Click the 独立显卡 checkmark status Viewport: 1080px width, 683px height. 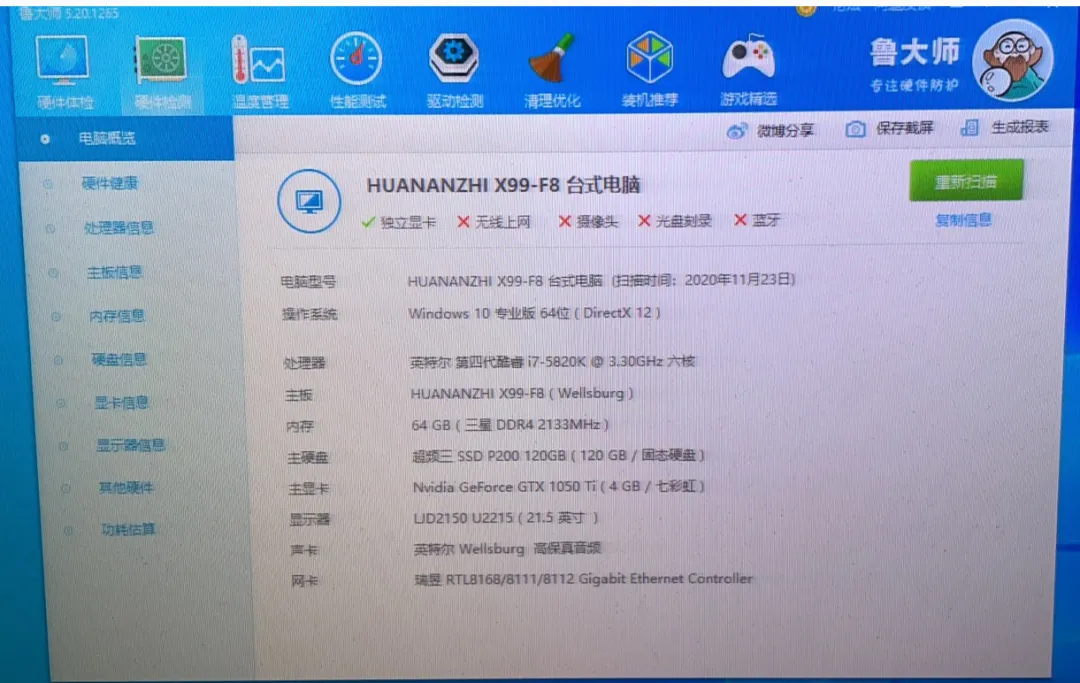pos(399,222)
